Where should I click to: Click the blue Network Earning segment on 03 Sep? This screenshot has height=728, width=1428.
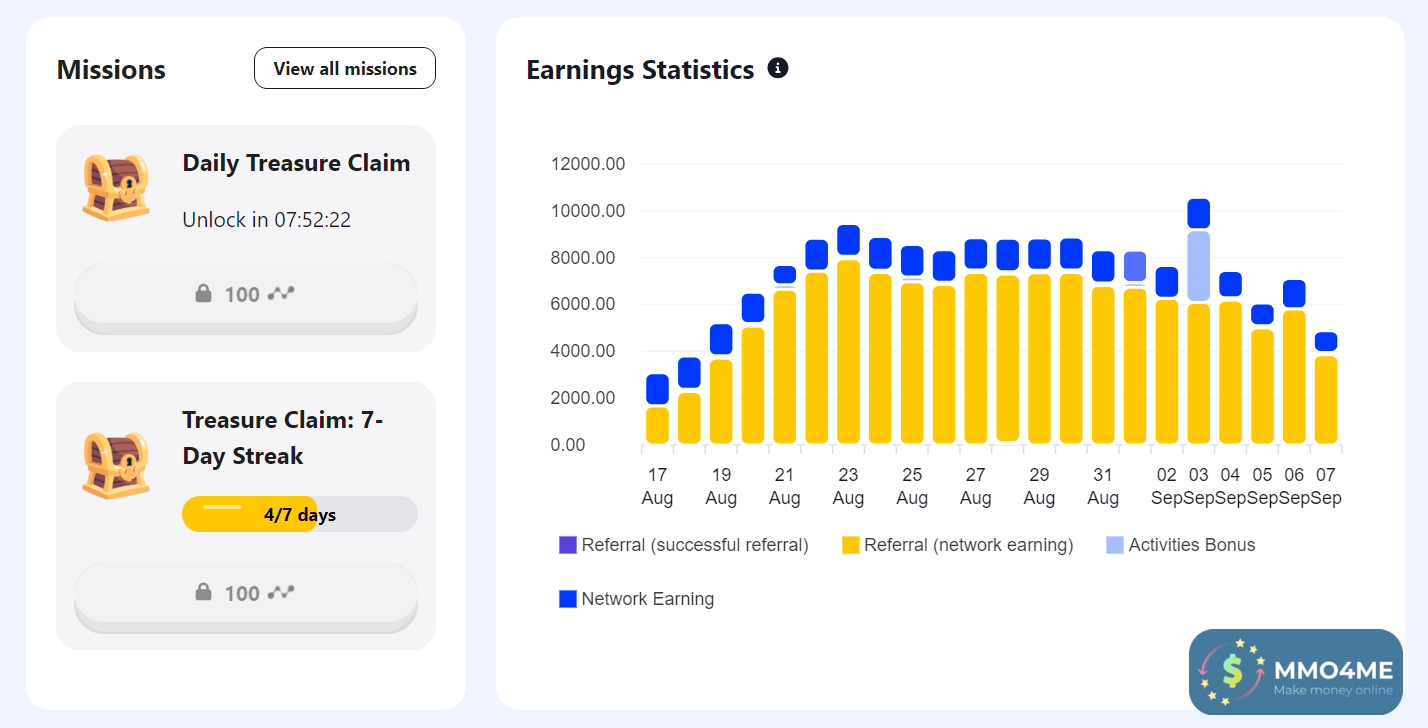(1198, 213)
